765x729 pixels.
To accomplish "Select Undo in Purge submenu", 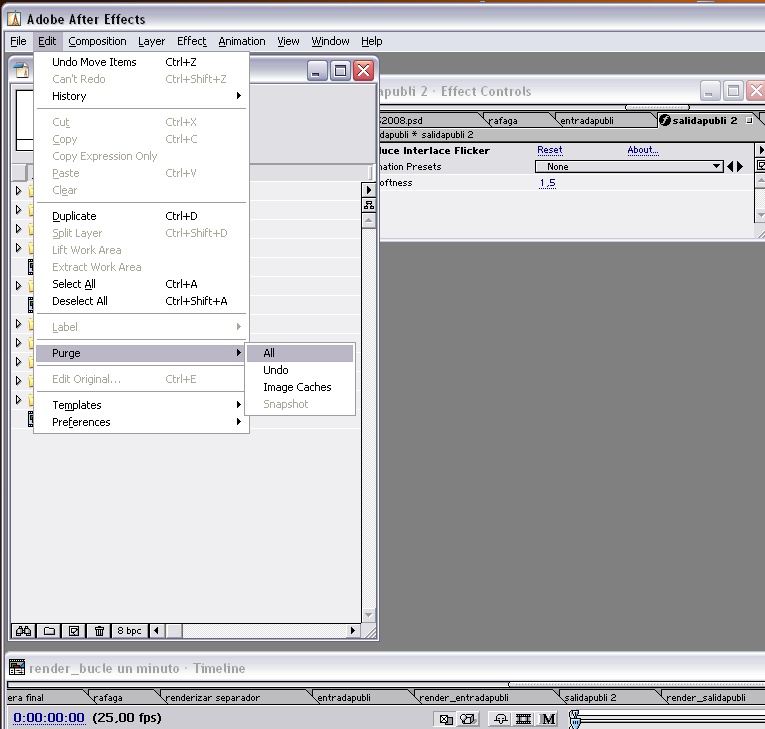I will (x=300, y=370).
